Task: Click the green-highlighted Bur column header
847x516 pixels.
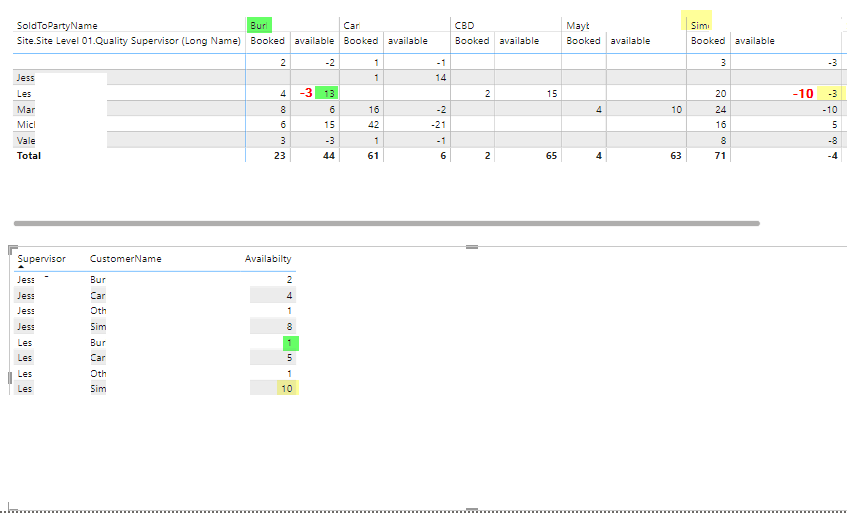Action: 259,25
